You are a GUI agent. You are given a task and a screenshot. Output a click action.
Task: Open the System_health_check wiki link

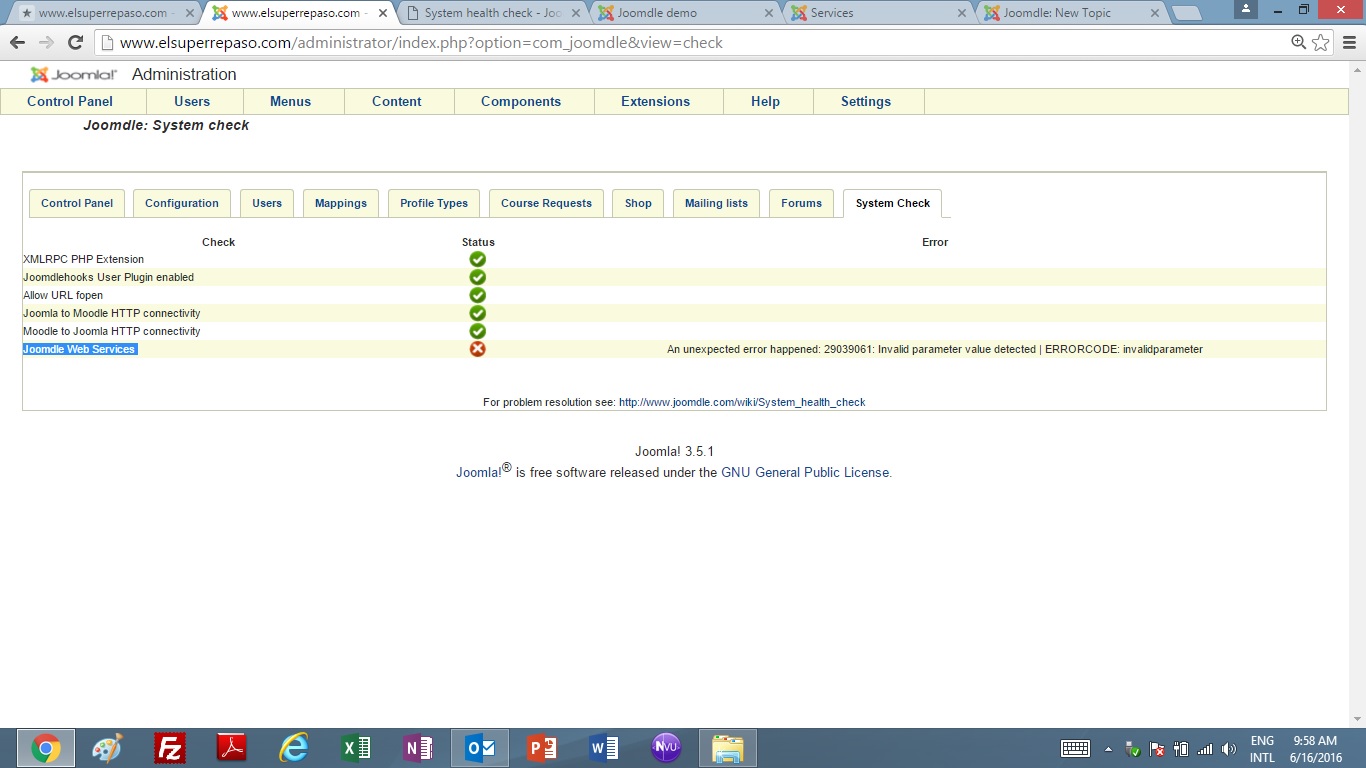pos(742,402)
